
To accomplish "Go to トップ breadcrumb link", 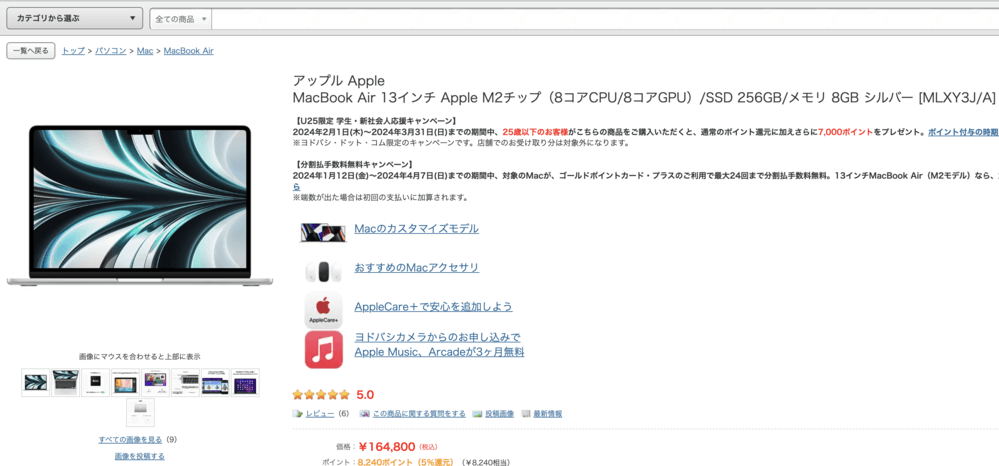I will tap(73, 51).
